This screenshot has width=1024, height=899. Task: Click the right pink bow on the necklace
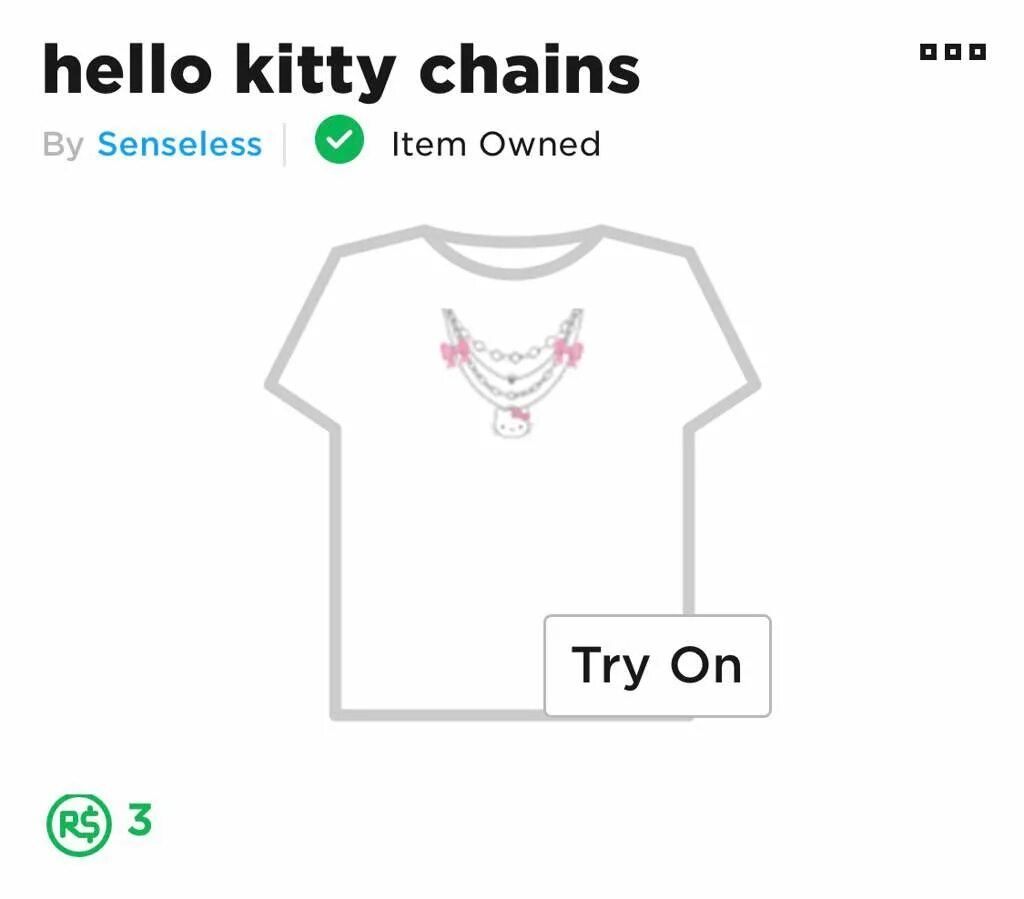pyautogui.click(x=568, y=353)
